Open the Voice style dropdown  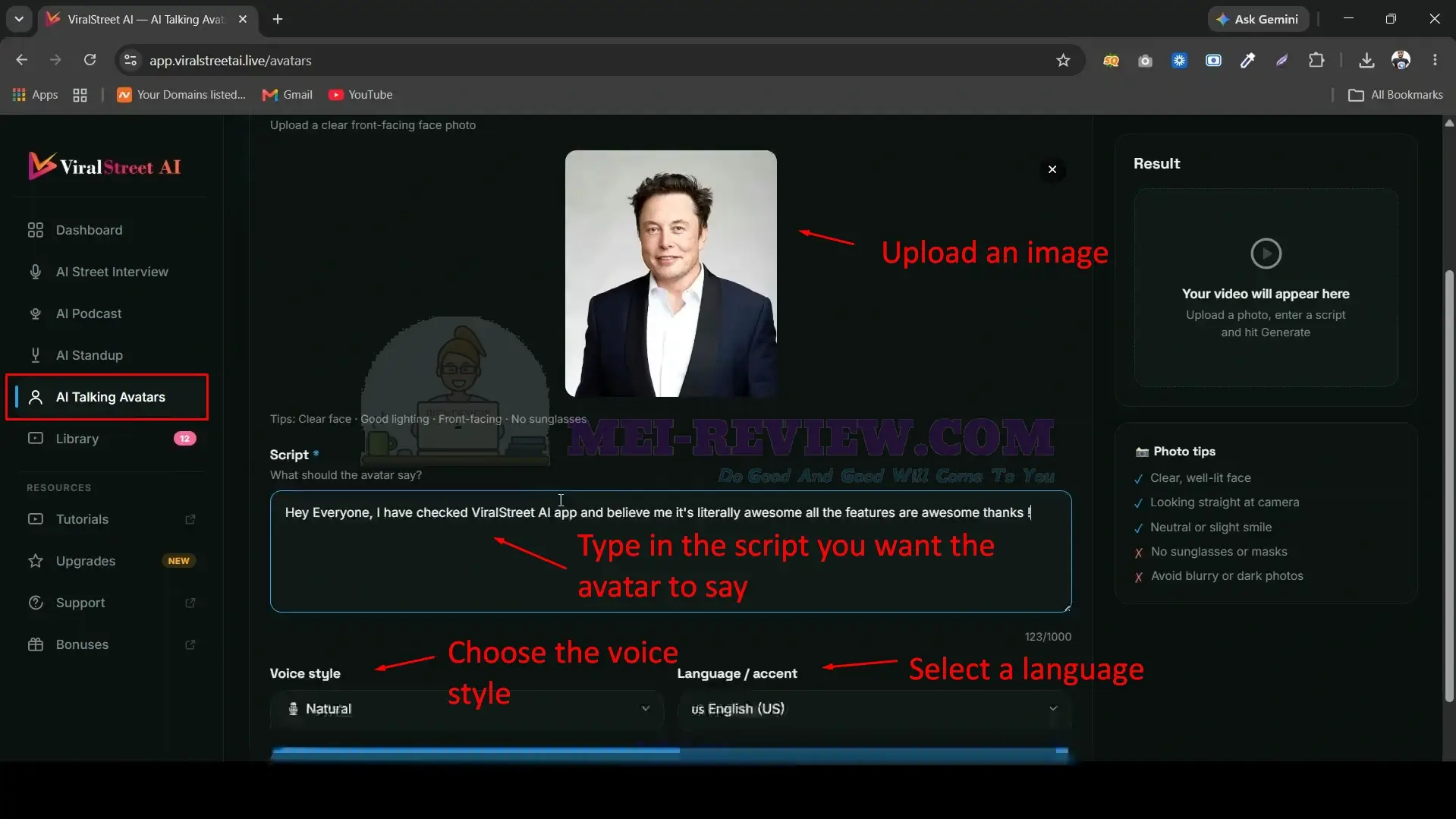467,709
